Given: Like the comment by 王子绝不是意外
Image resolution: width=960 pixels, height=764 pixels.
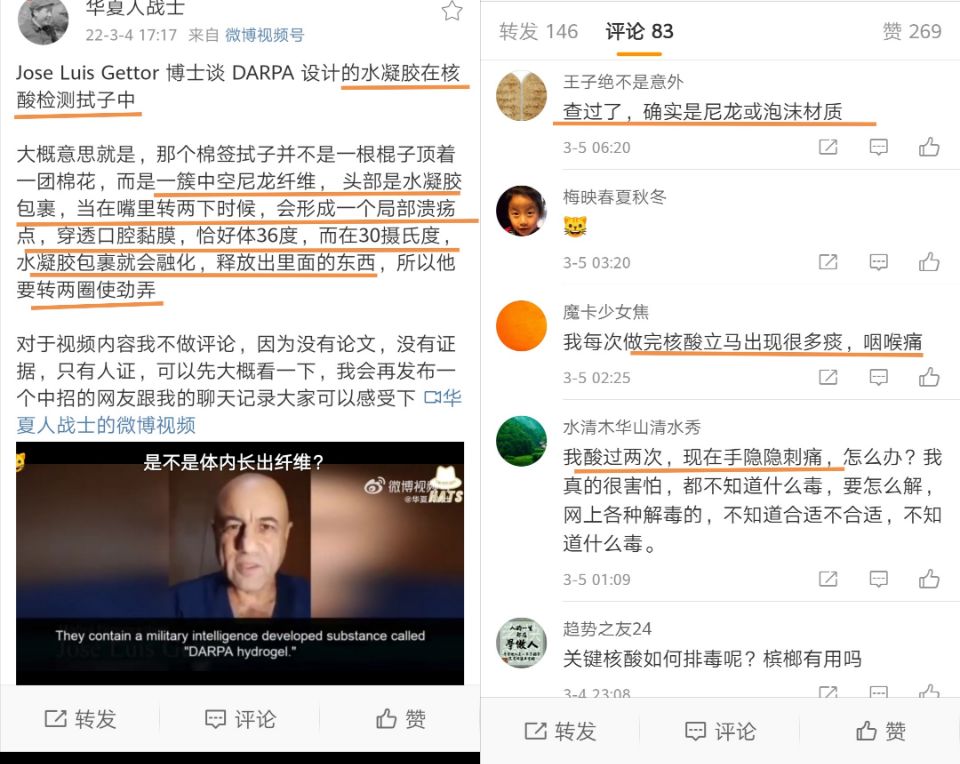Looking at the screenshot, I should tap(929, 147).
